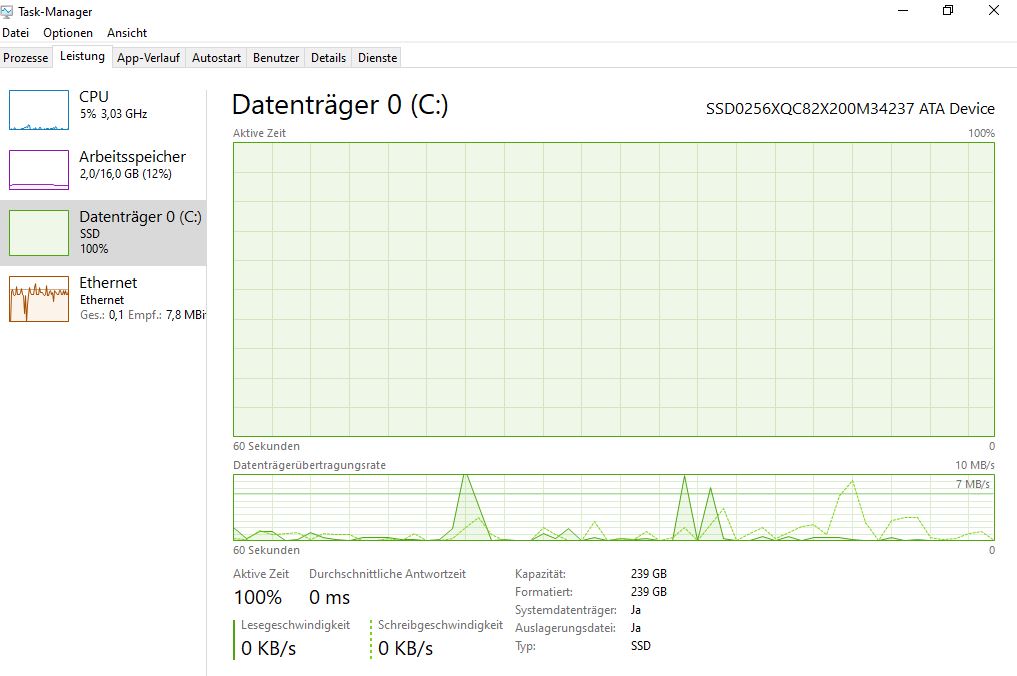1017x676 pixels.
Task: Switch to the Prozesse tab
Action: 26,58
